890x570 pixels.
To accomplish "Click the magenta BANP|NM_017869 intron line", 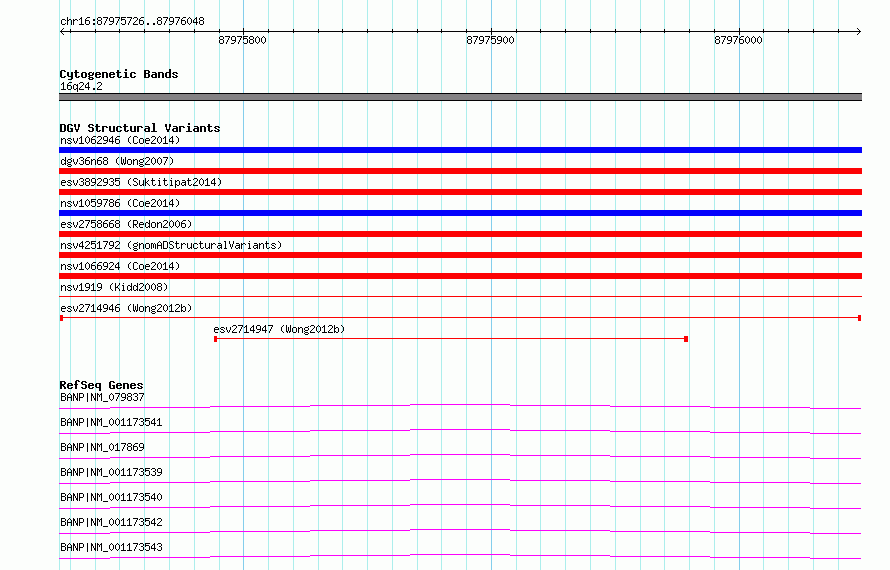I will pos(460,455).
